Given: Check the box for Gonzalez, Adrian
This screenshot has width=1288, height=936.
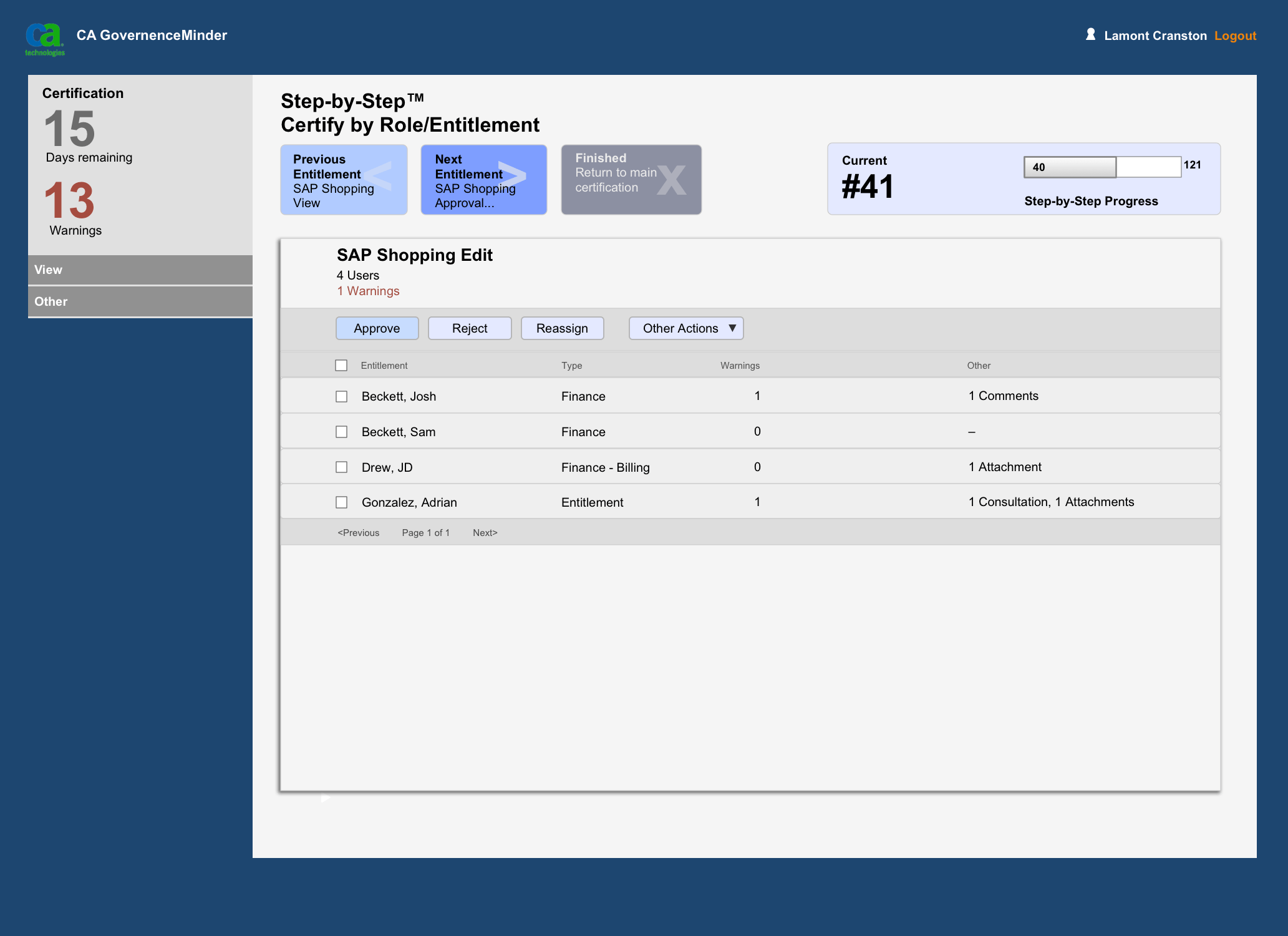Looking at the screenshot, I should [x=341, y=502].
